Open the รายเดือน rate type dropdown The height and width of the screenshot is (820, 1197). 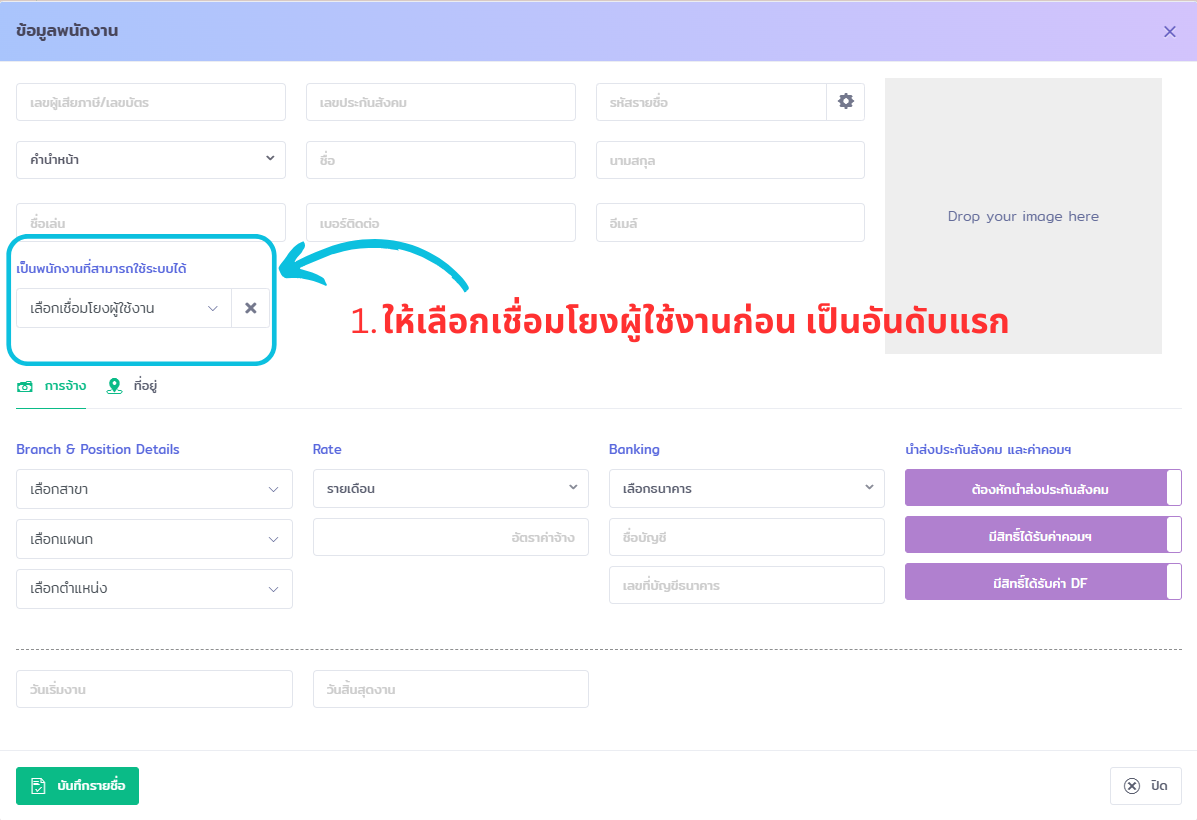[x=450, y=488]
